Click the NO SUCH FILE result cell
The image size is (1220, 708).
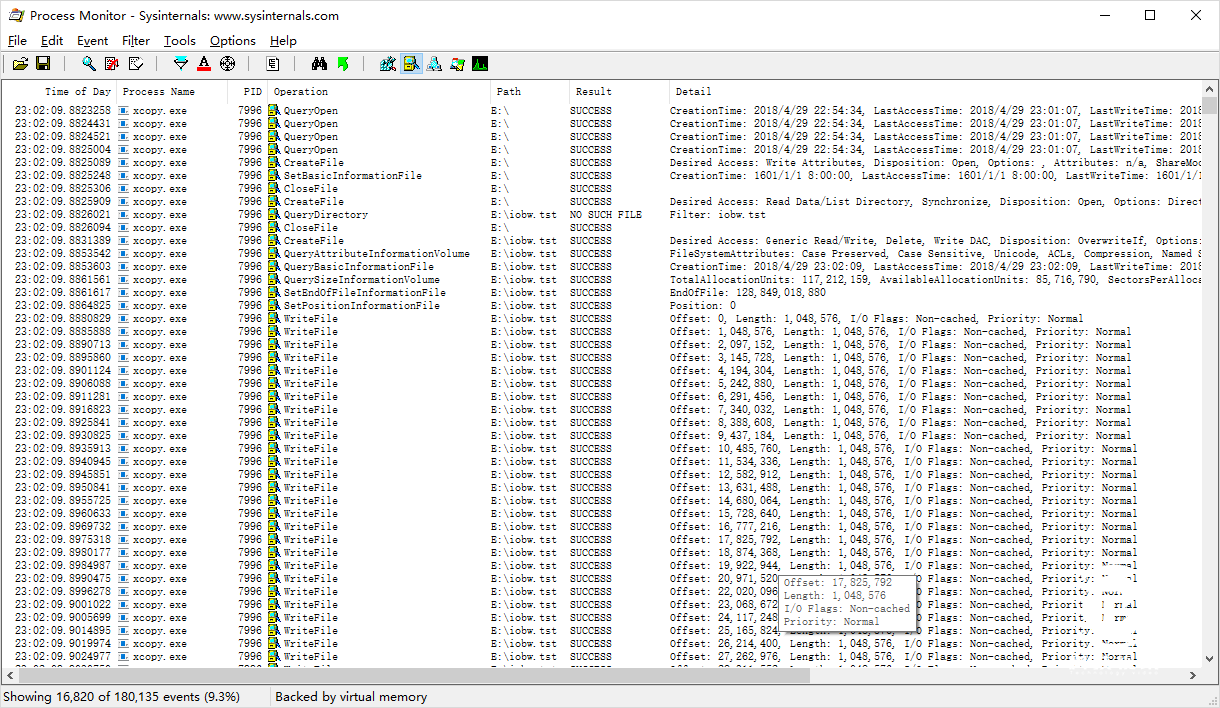606,215
